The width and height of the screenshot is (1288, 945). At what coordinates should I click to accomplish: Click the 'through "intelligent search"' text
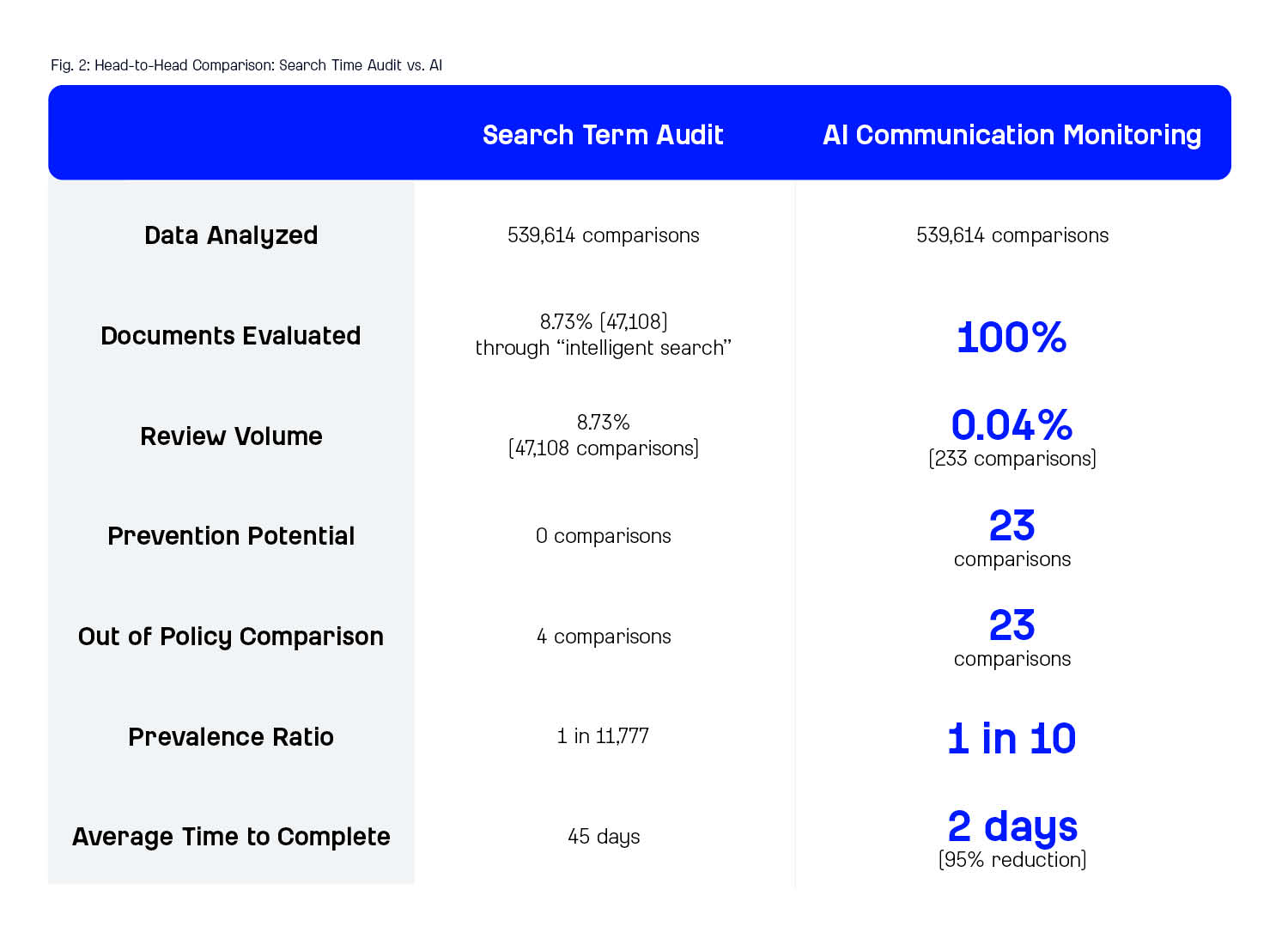click(x=603, y=348)
